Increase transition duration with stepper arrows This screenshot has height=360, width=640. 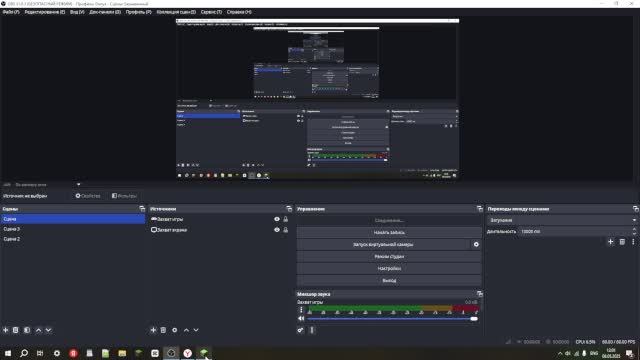634,229
